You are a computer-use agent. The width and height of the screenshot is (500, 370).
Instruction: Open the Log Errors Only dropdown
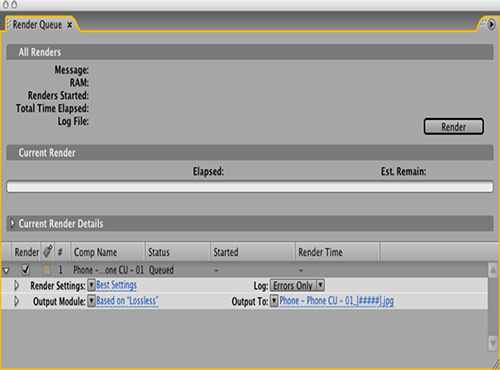(297, 285)
